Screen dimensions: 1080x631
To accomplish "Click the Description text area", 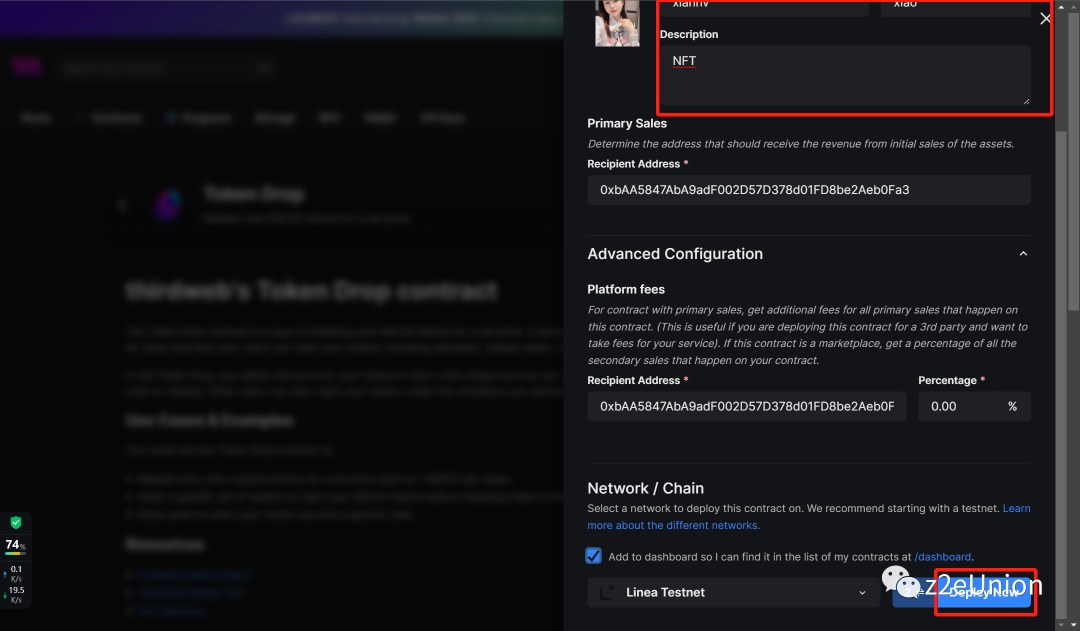I will click(845, 75).
